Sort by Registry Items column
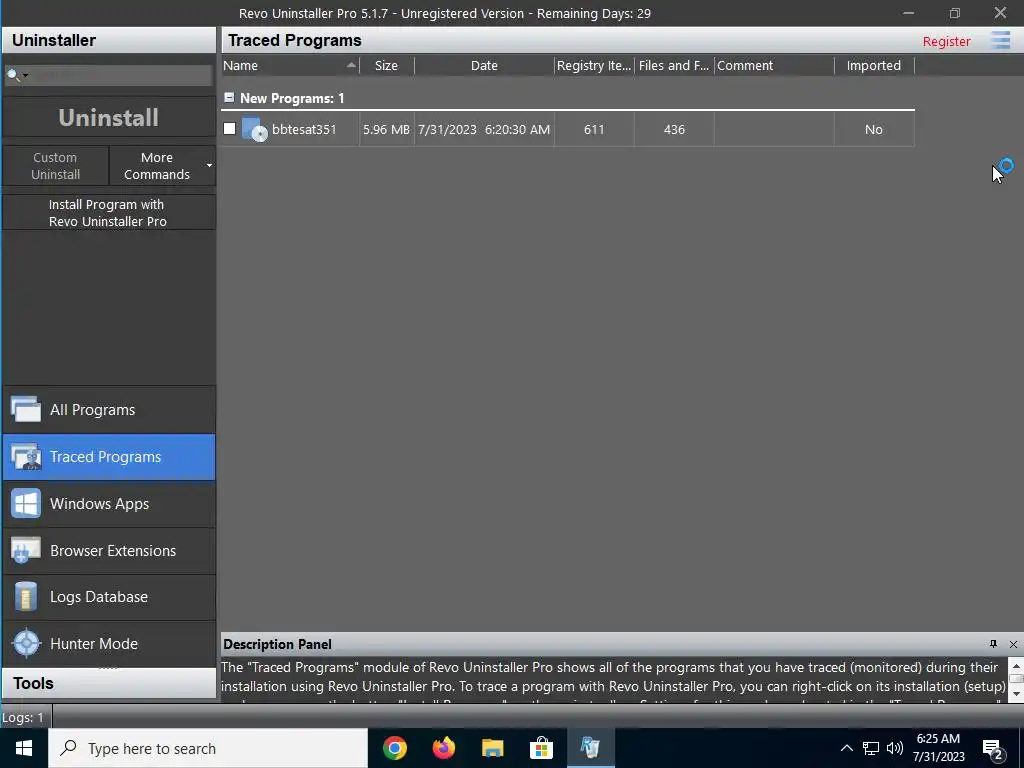Viewport: 1024px width, 768px height. click(x=594, y=65)
